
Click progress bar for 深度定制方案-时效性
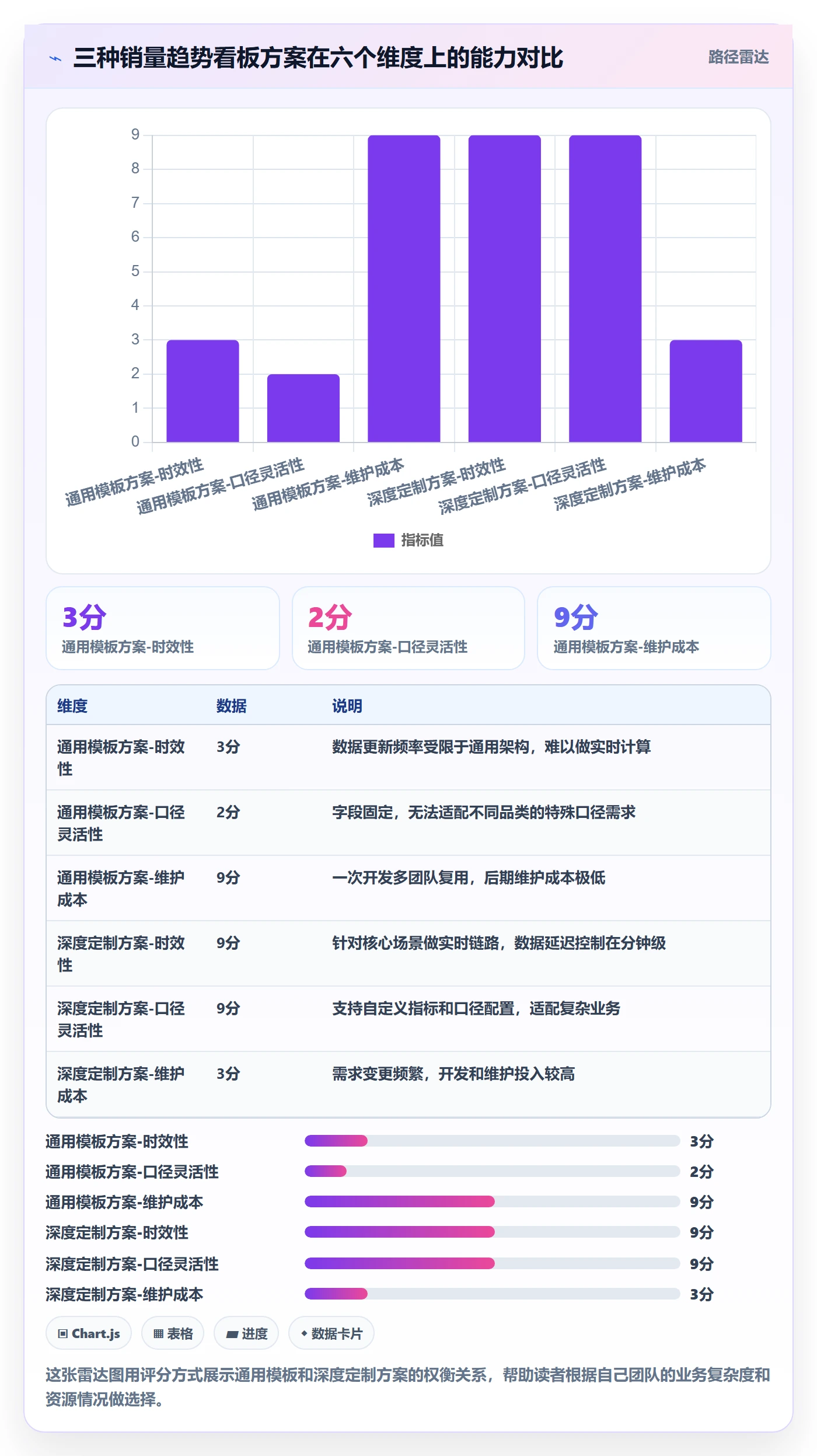coord(492,1232)
